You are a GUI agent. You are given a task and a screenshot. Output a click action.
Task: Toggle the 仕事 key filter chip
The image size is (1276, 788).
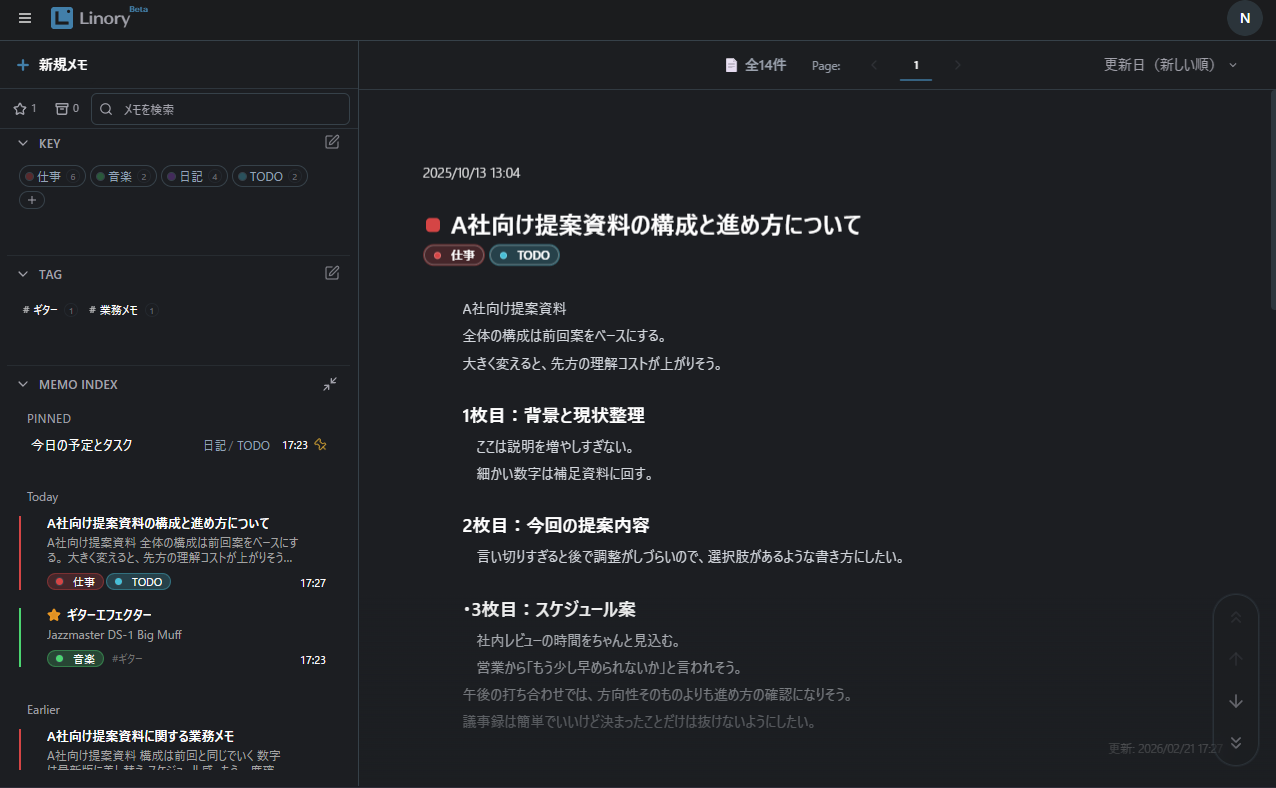tap(52, 176)
